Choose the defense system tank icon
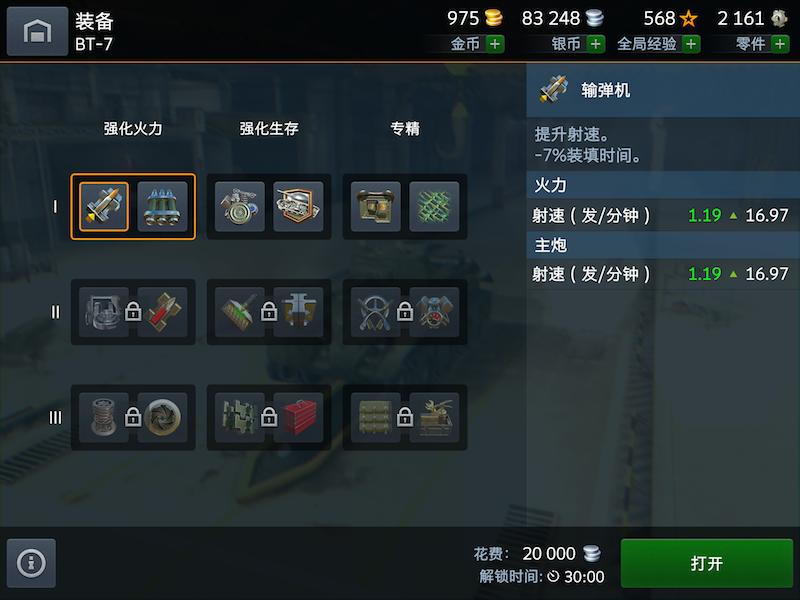The height and width of the screenshot is (600, 800). click(298, 207)
